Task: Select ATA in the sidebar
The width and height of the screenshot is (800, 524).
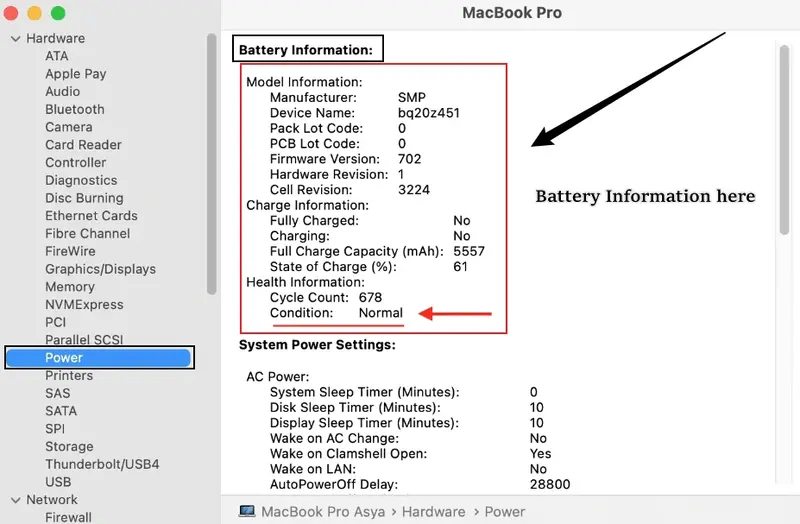Action: point(57,56)
